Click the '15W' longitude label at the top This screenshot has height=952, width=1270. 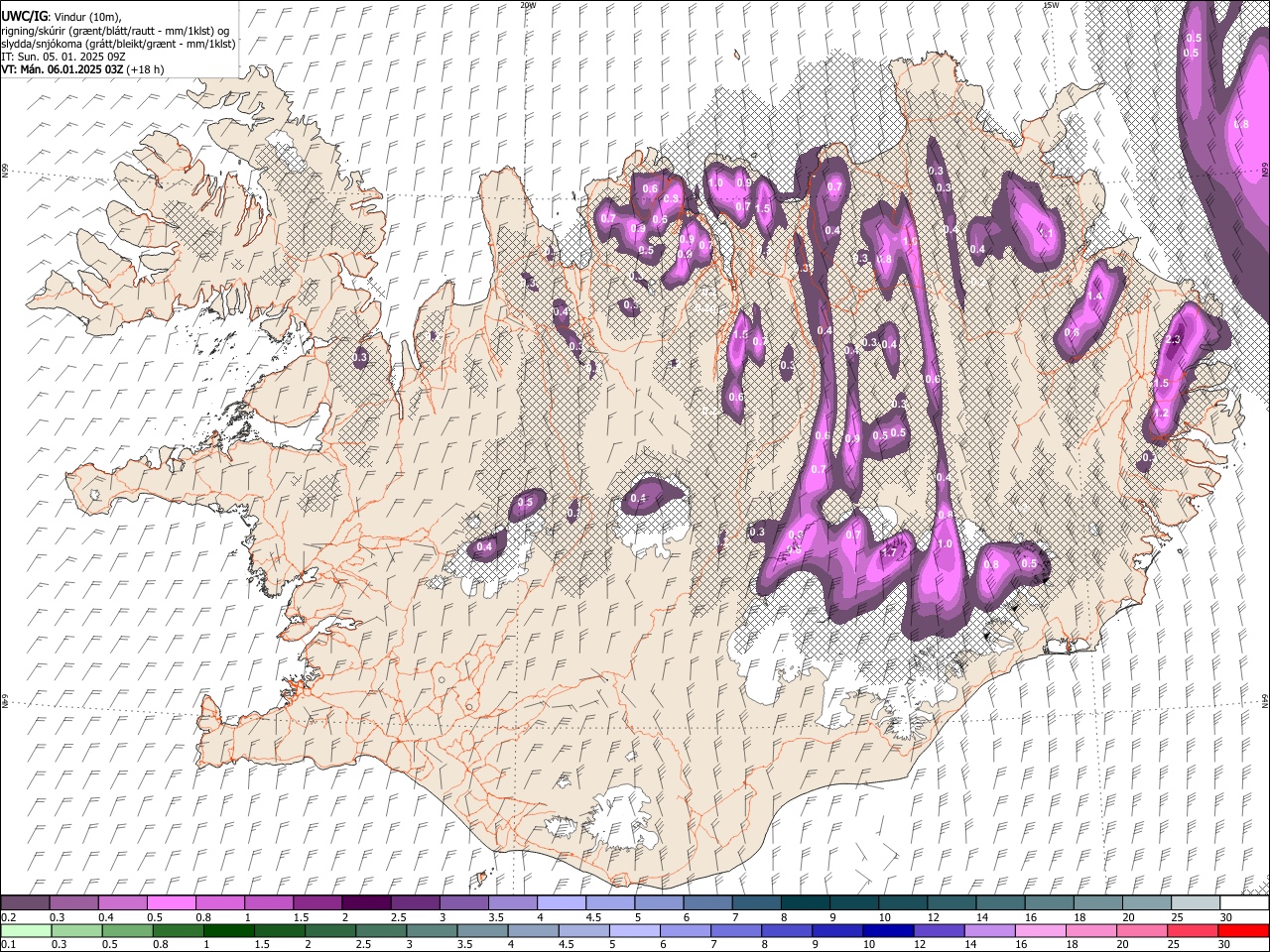click(x=1050, y=5)
